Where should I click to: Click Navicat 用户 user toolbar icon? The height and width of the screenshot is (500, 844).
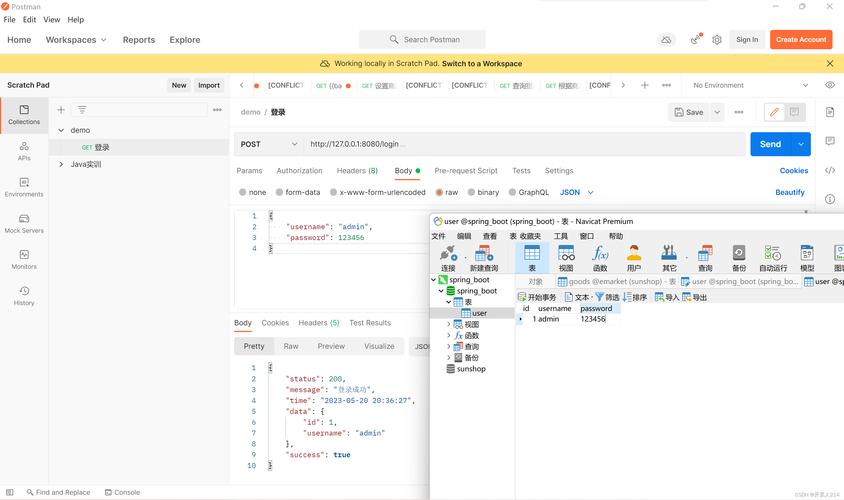pyautogui.click(x=634, y=258)
